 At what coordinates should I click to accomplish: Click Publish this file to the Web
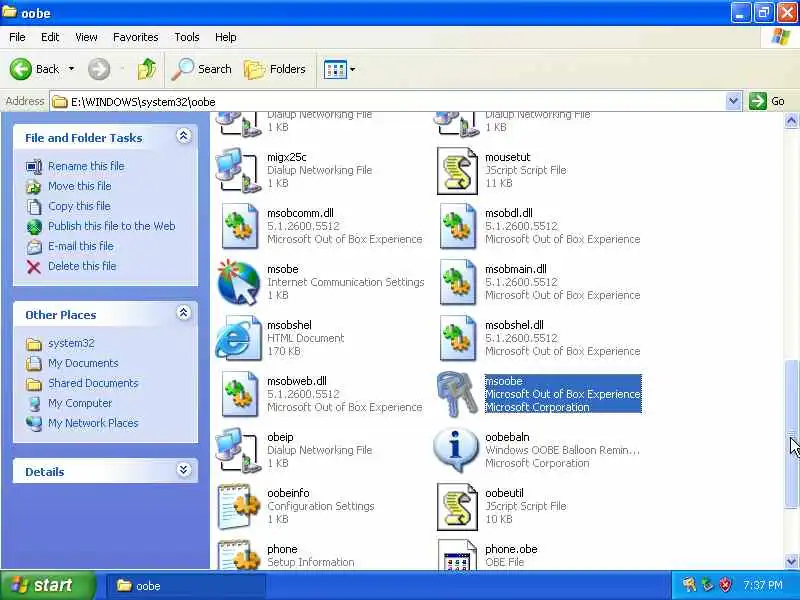click(x=112, y=226)
